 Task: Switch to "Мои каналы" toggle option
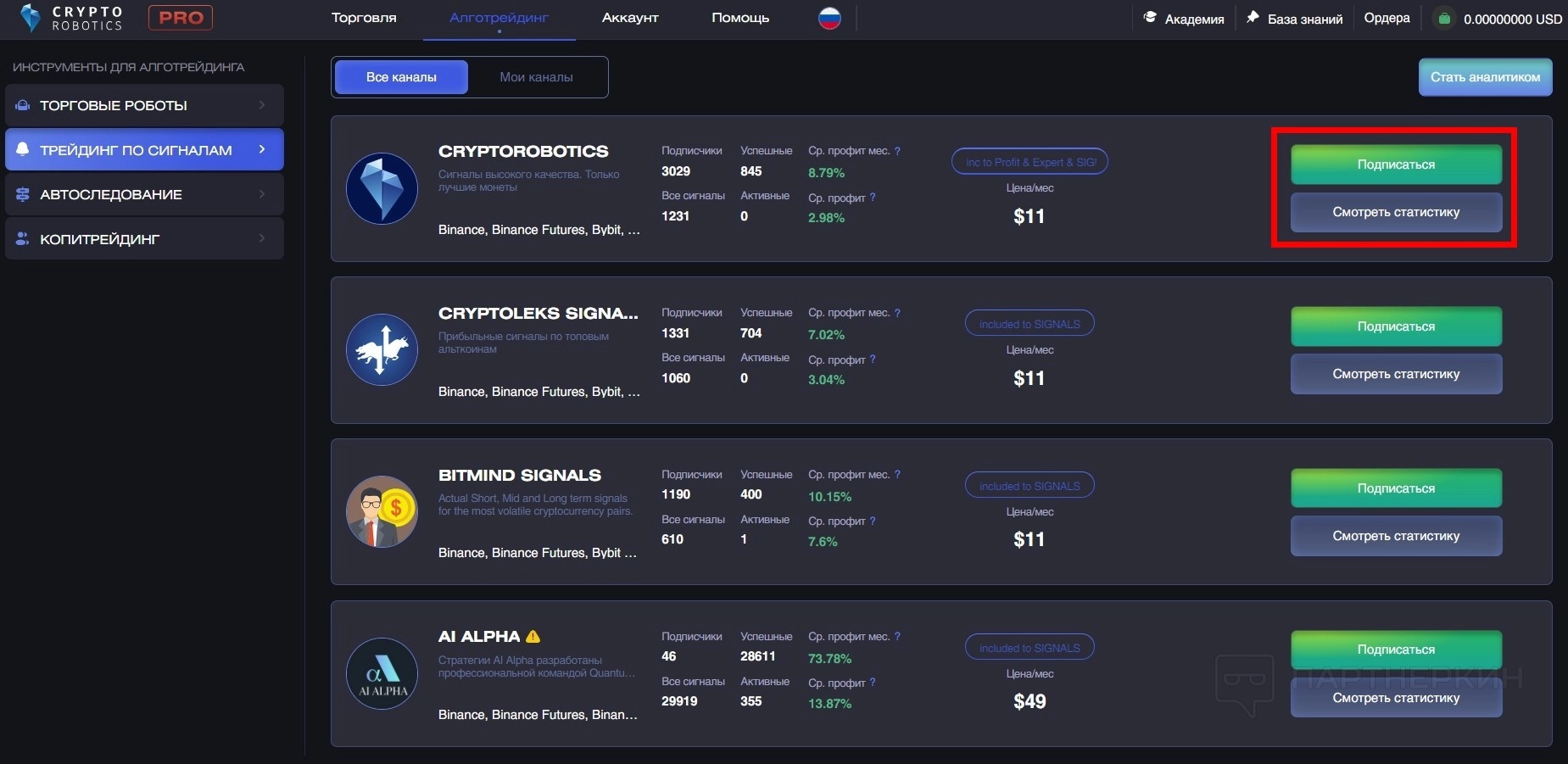pos(536,77)
